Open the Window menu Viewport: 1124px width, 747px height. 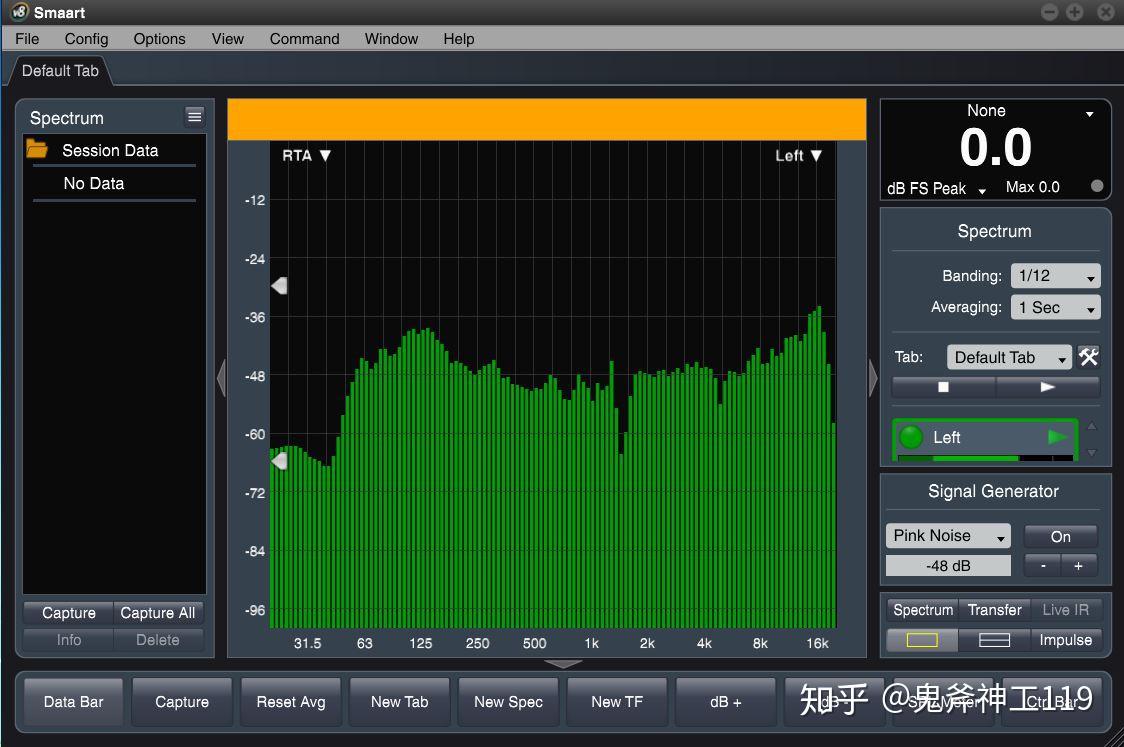click(391, 39)
